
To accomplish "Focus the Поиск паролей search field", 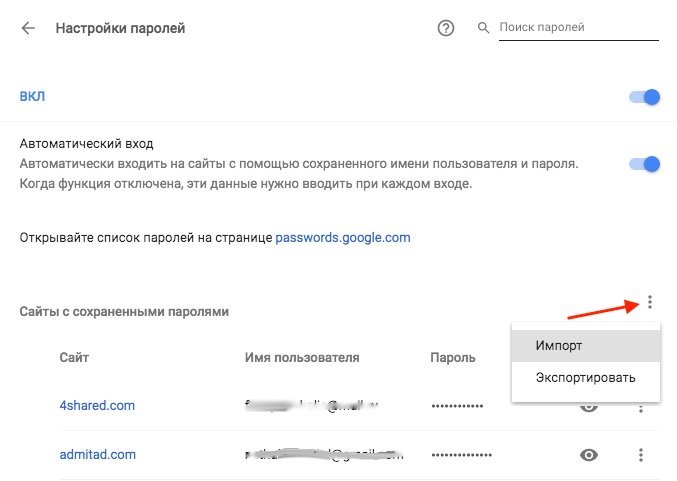I will [x=579, y=28].
